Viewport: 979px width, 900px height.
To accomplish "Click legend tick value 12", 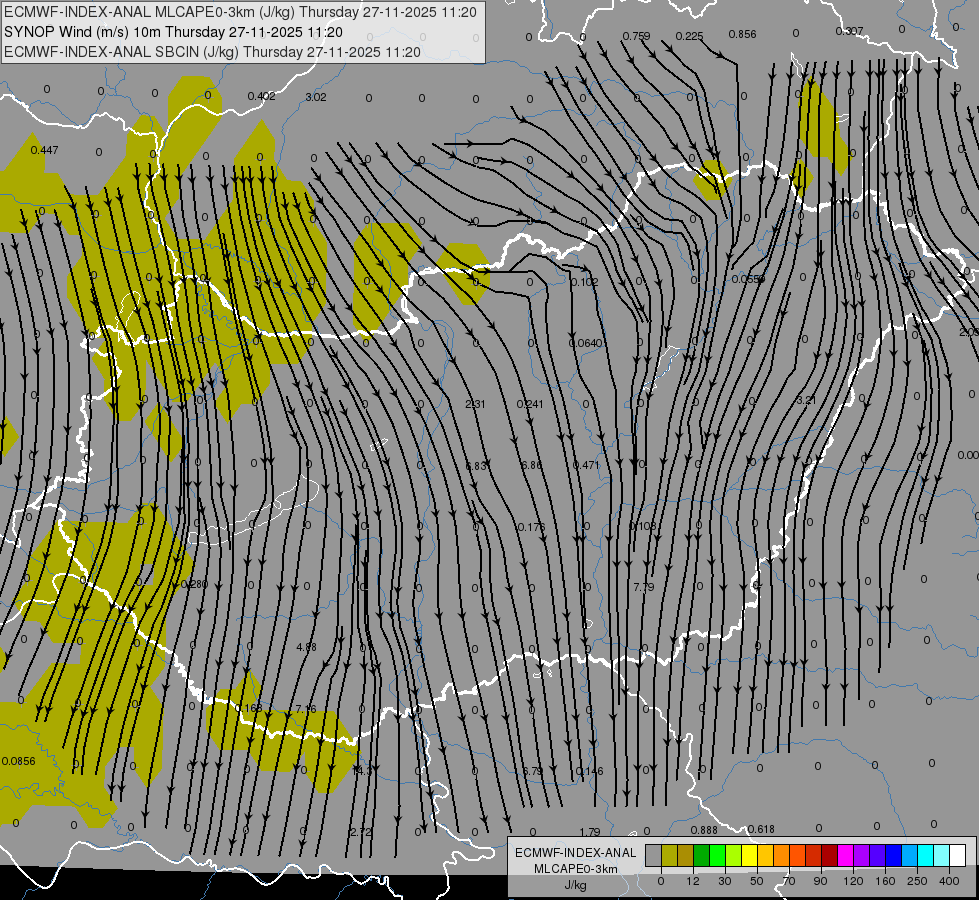I will point(693,881).
